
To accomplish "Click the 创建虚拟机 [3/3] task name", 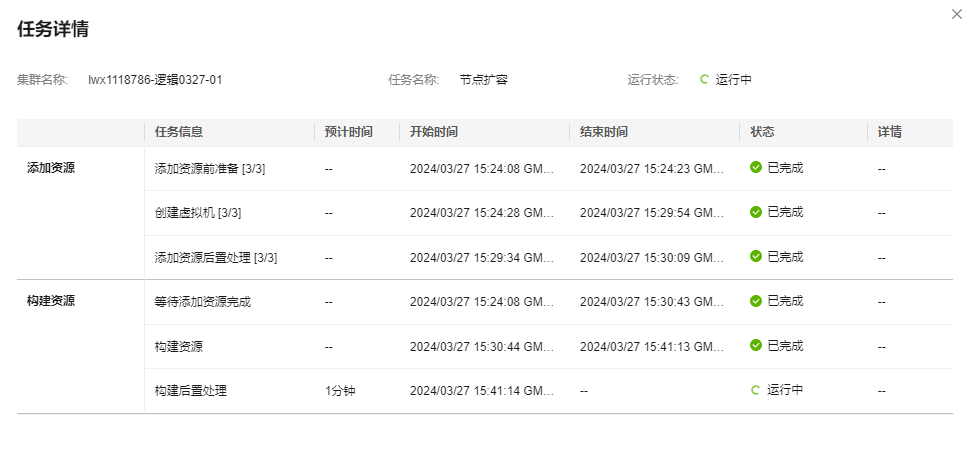I will coord(198,213).
